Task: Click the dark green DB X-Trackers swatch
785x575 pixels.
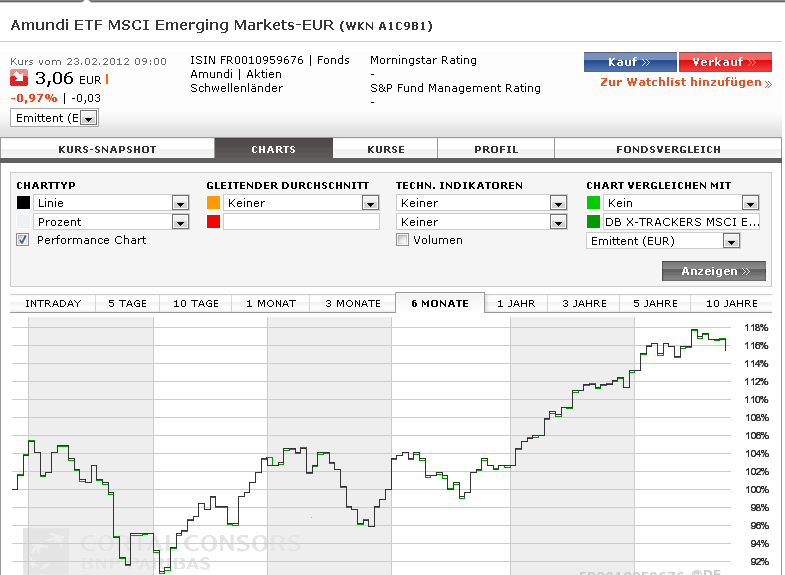Action: point(593,222)
